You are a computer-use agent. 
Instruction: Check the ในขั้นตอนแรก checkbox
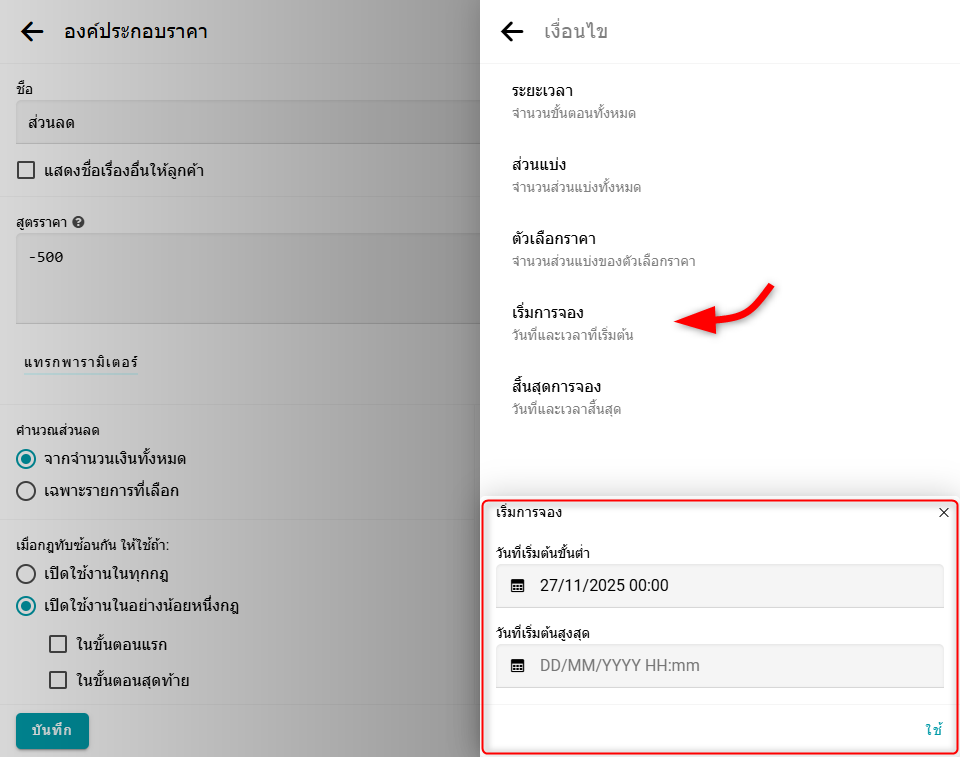point(58,644)
